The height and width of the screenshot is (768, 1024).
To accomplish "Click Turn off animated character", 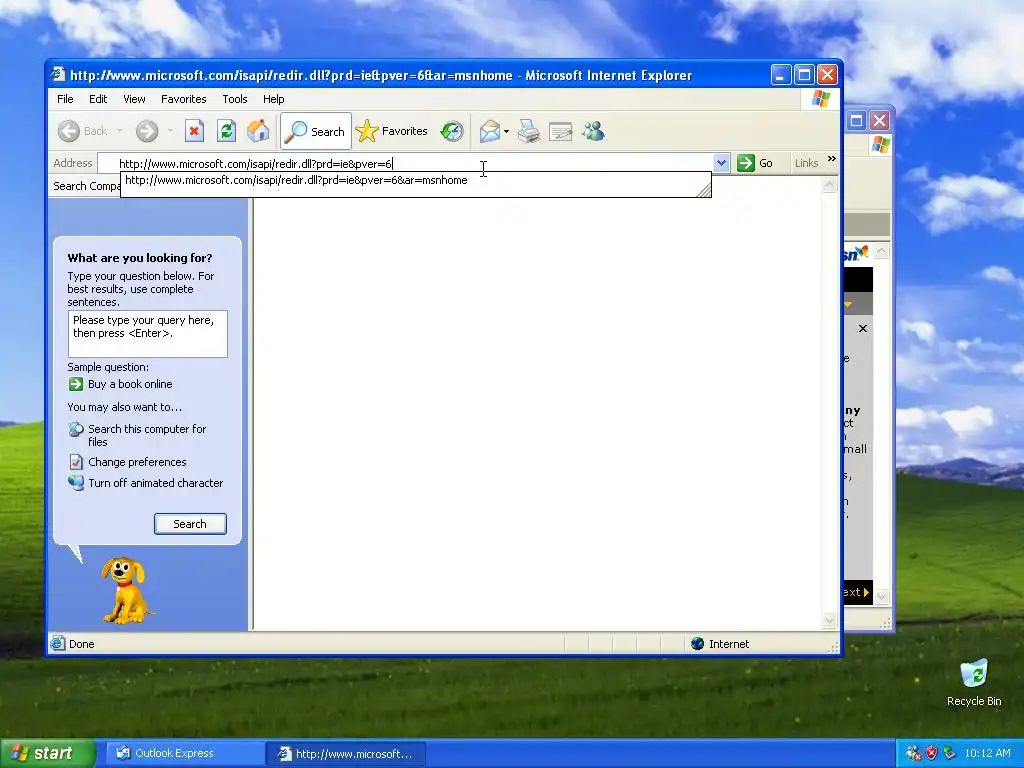I will (155, 483).
